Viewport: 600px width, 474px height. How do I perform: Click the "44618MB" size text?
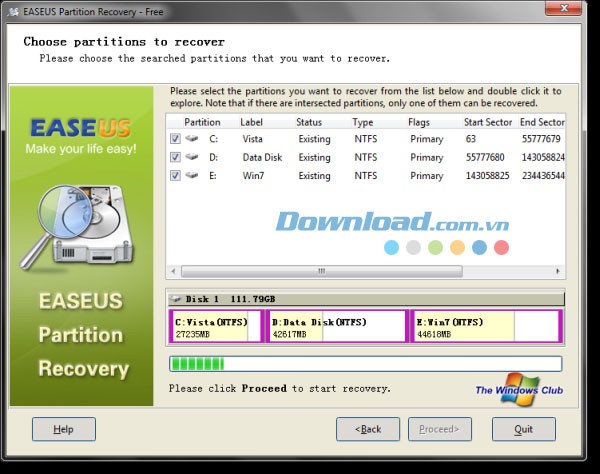coord(434,334)
